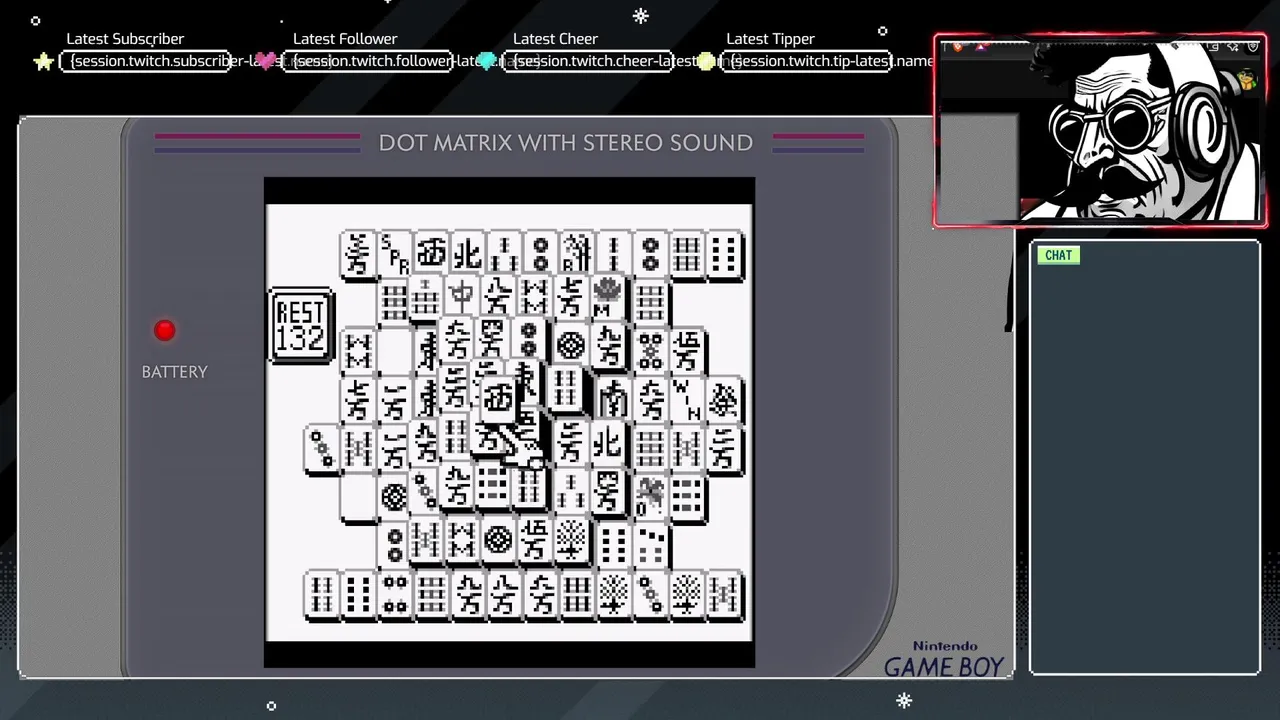
Task: Select the red dragon 中 tile
Action: point(461,296)
